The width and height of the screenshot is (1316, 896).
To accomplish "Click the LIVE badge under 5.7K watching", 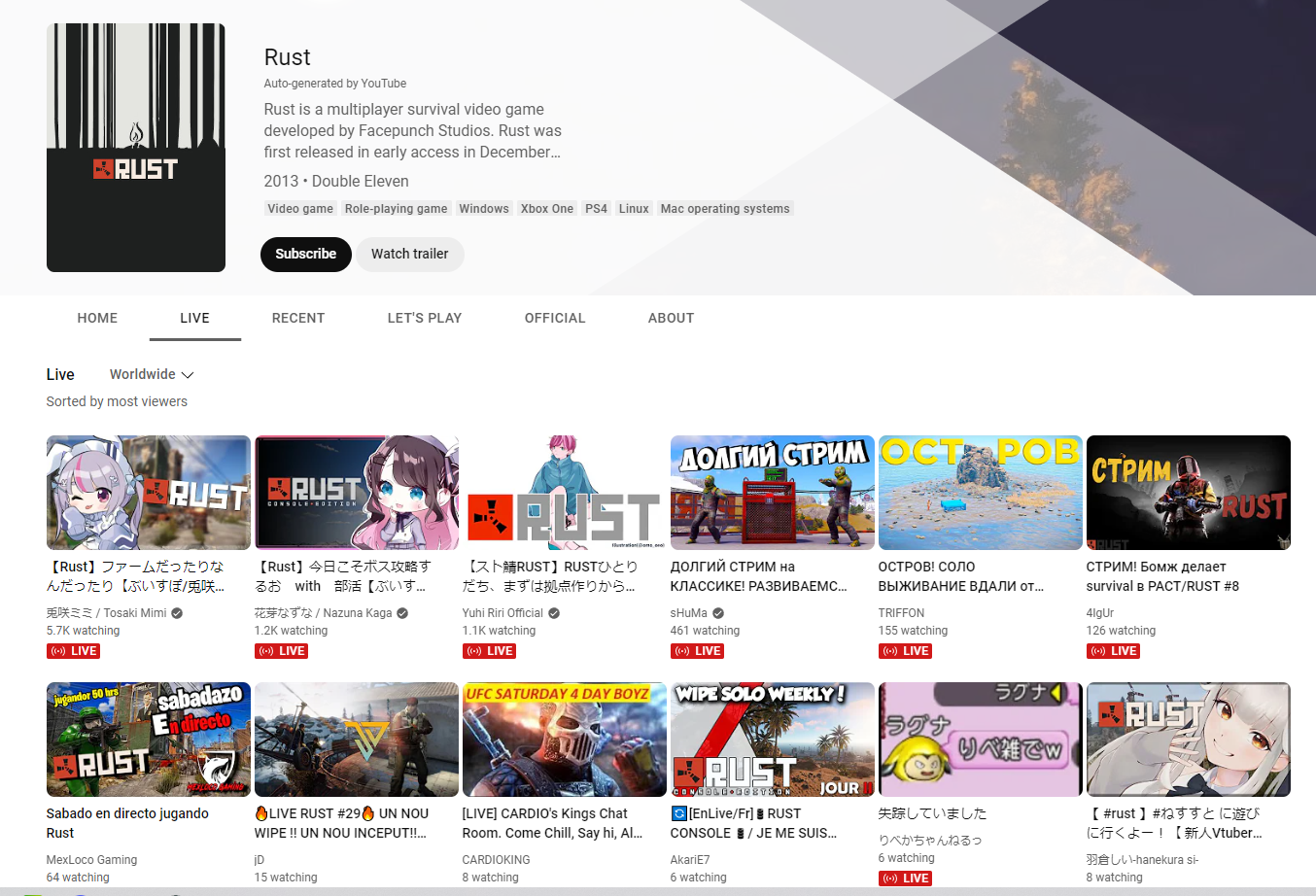I will [73, 651].
